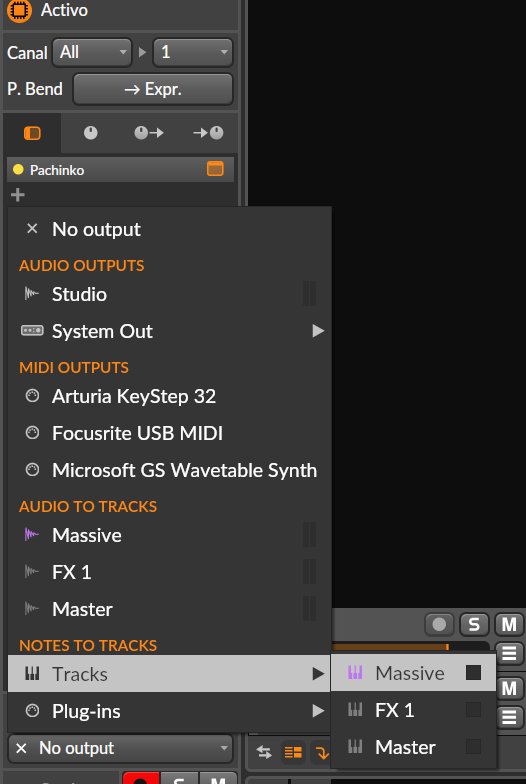The height and width of the screenshot is (784, 526).
Task: Click the P. Bend Expr. button
Action: click(153, 90)
